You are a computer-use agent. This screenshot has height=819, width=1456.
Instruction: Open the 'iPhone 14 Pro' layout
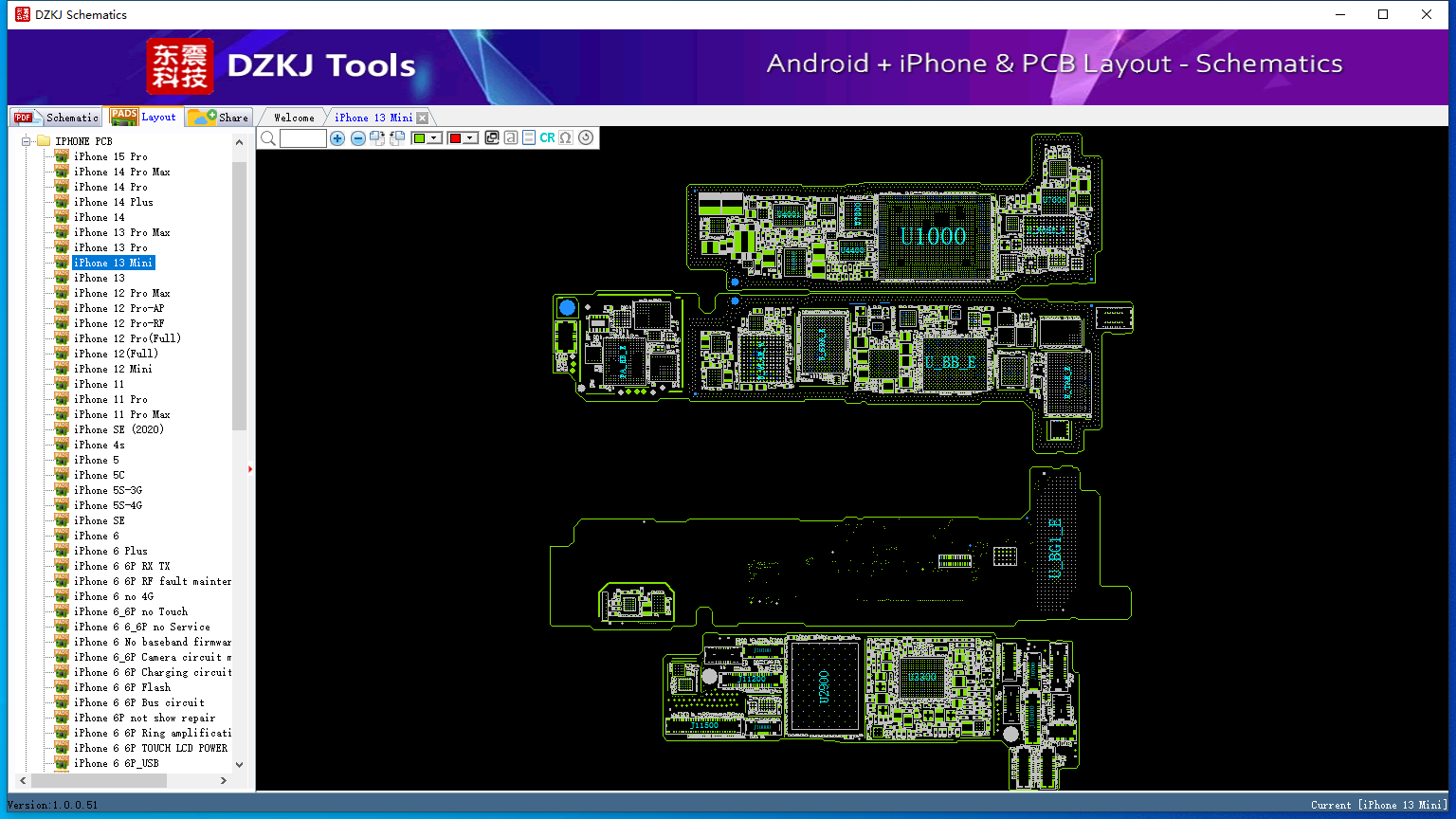tap(111, 187)
